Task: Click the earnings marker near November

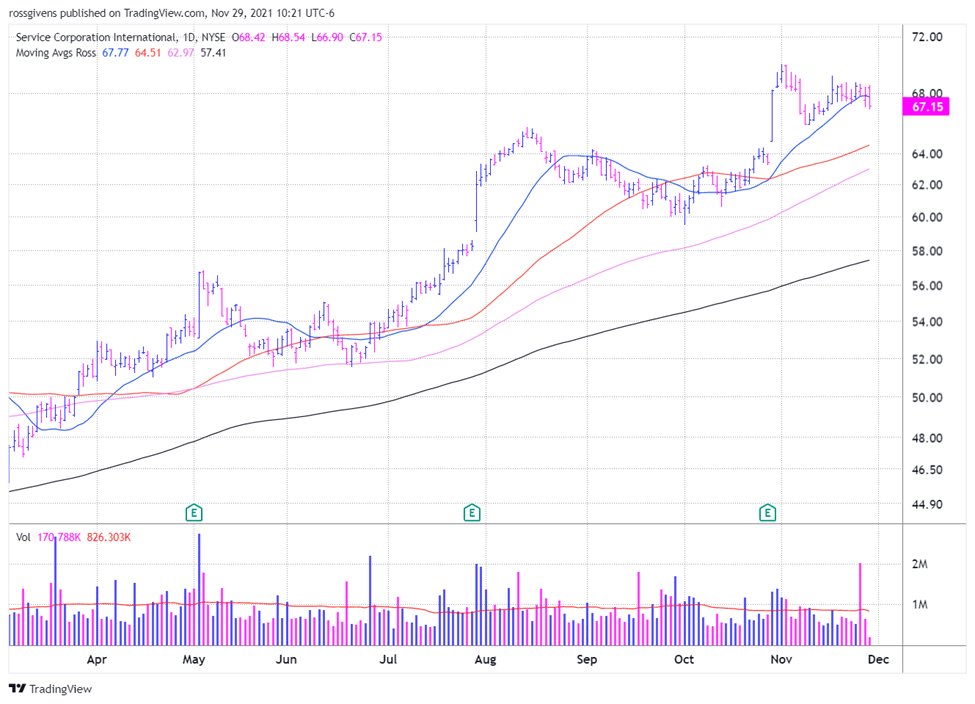Action: pyautogui.click(x=768, y=513)
